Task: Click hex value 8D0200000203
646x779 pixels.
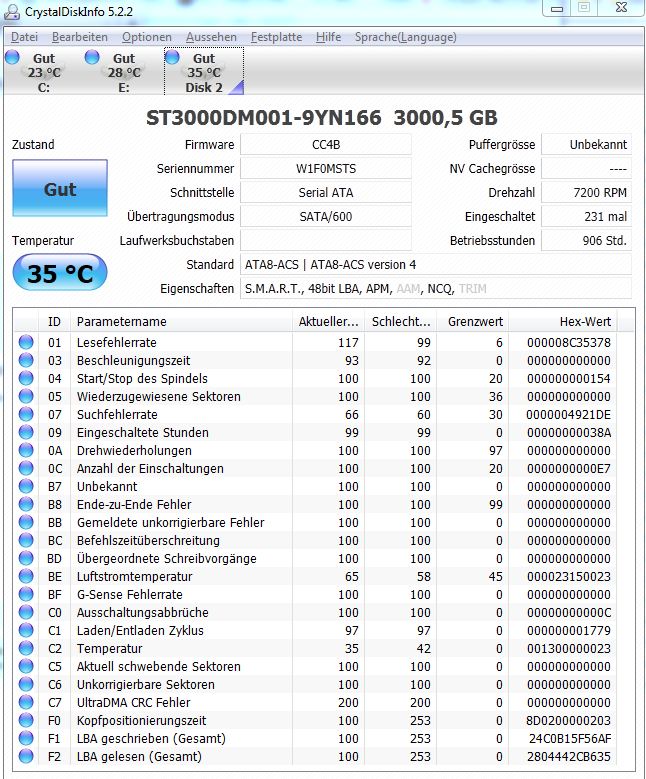Action: coord(568,720)
